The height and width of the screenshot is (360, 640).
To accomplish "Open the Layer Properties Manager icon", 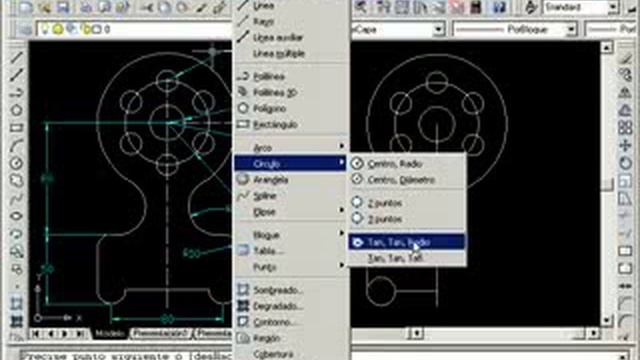I will [x=25, y=29].
